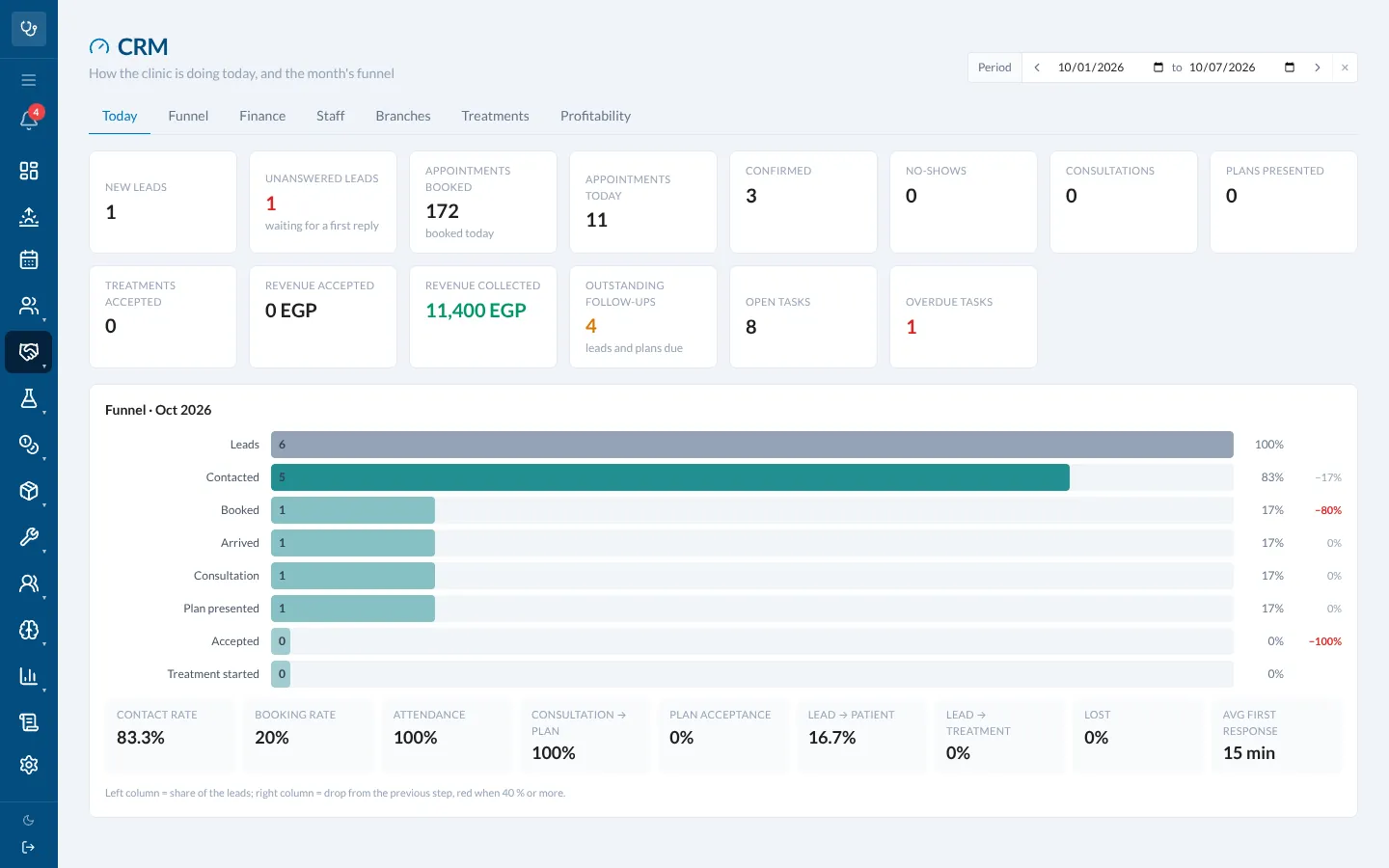Screen dimensions: 1389x868
Task: Switch to the Finance tab
Action: coord(262,116)
